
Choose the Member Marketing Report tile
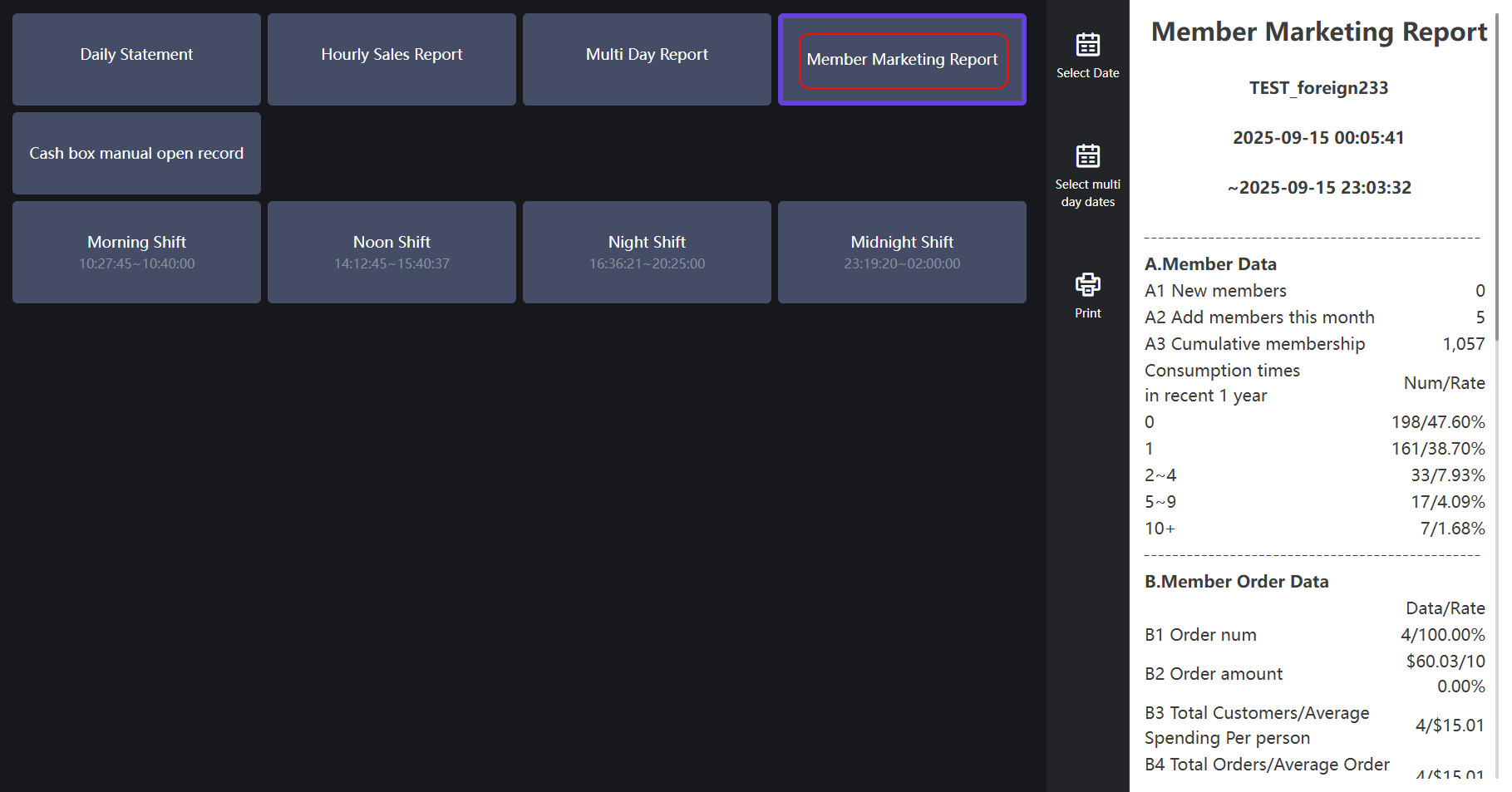click(x=902, y=60)
